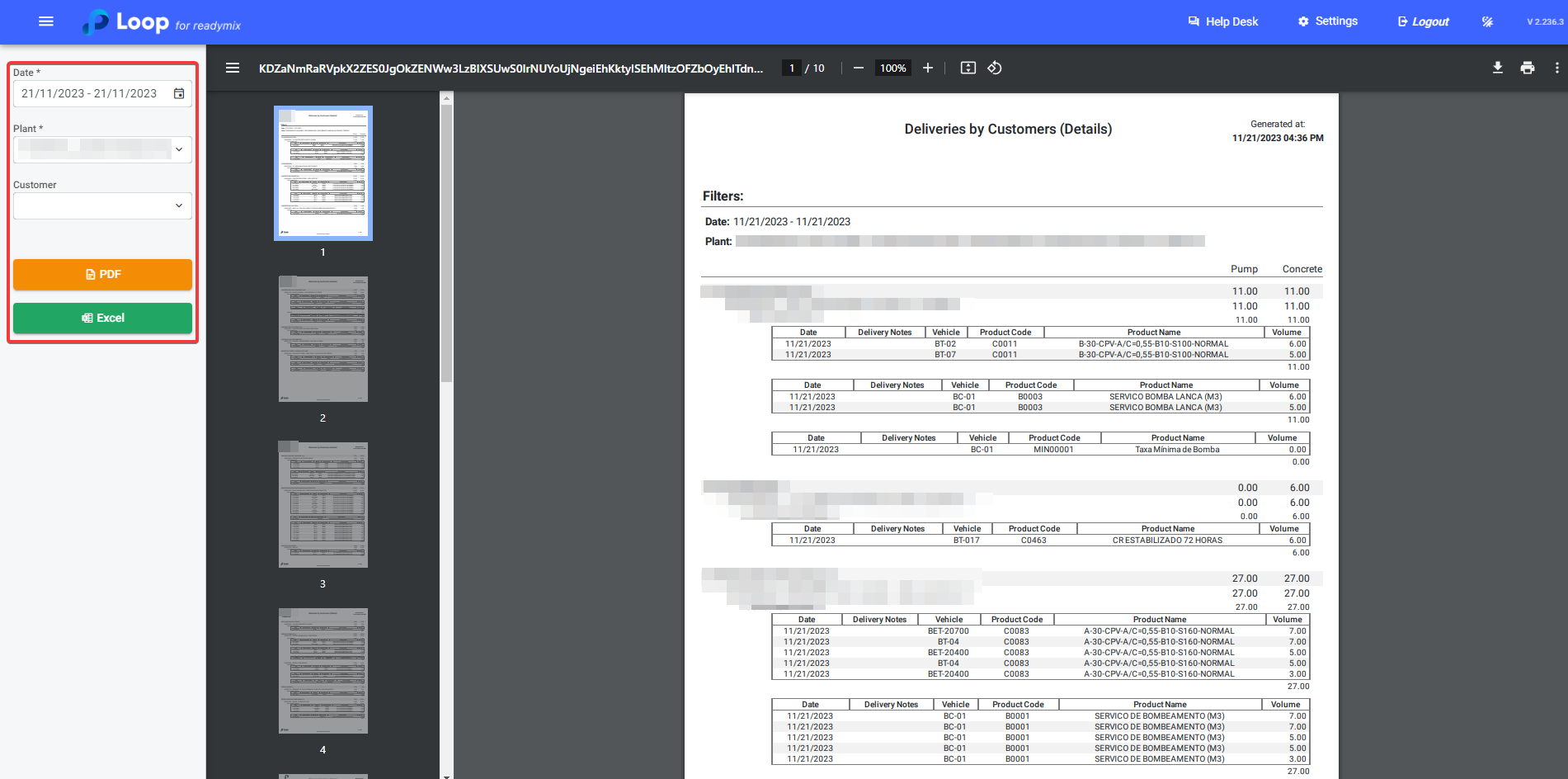Print the PDF report
This screenshot has height=779, width=1568.
click(1528, 68)
